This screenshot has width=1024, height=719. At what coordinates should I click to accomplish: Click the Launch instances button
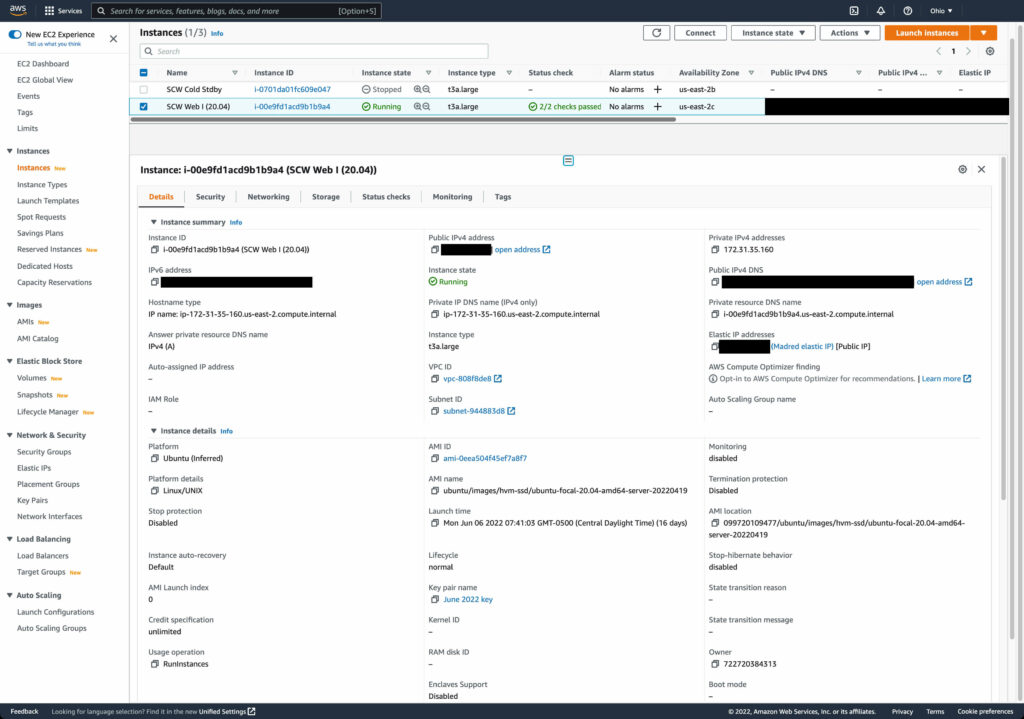point(927,33)
